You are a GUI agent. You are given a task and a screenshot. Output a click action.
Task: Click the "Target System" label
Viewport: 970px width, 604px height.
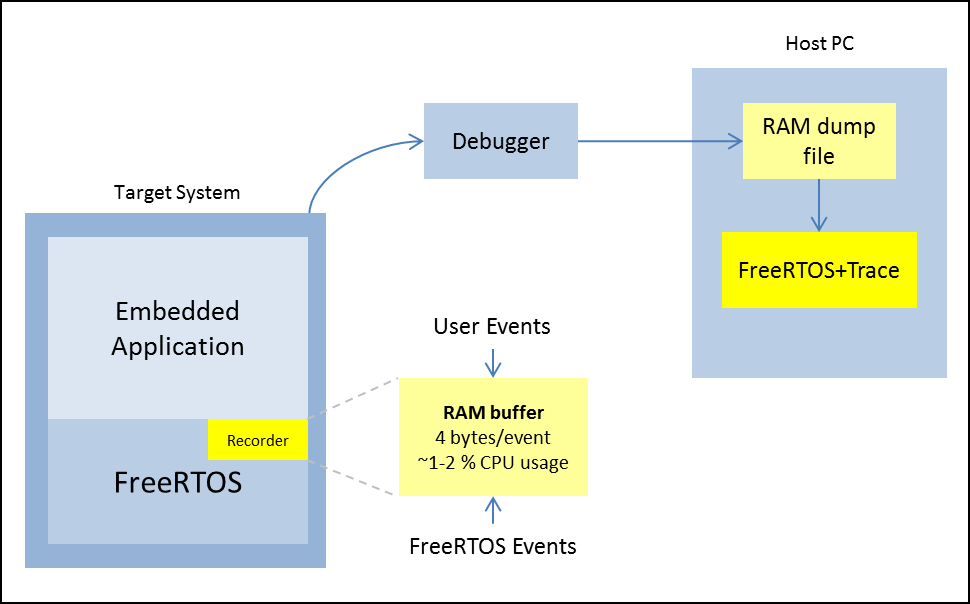pyautogui.click(x=177, y=192)
